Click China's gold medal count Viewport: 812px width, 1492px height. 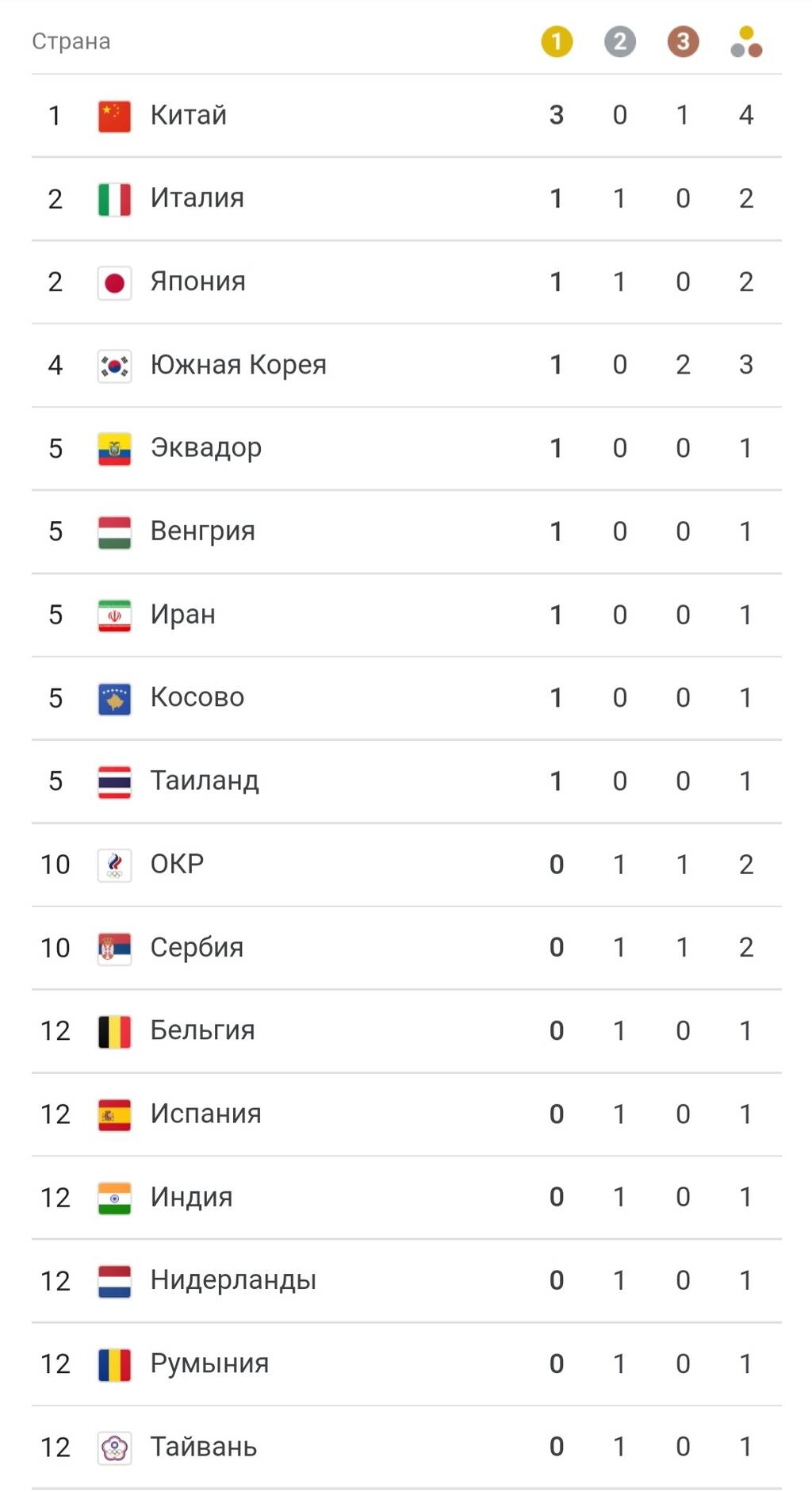(557, 116)
